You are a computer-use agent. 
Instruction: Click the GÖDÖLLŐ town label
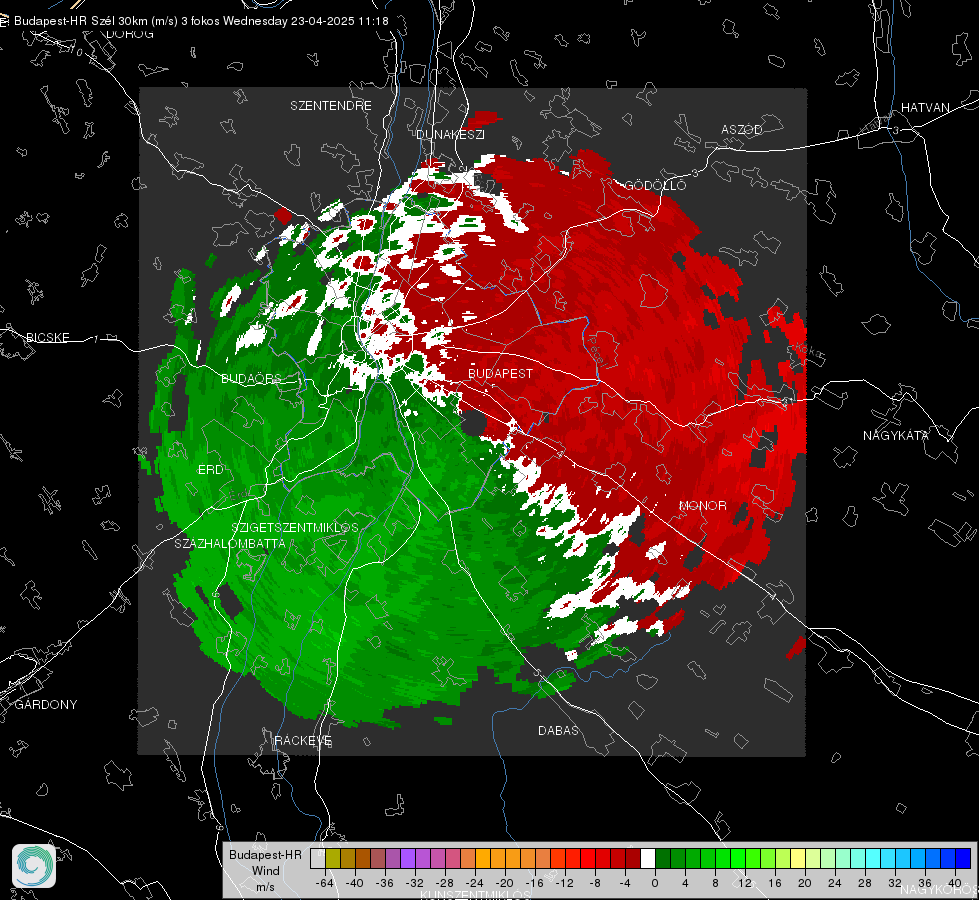point(655,185)
